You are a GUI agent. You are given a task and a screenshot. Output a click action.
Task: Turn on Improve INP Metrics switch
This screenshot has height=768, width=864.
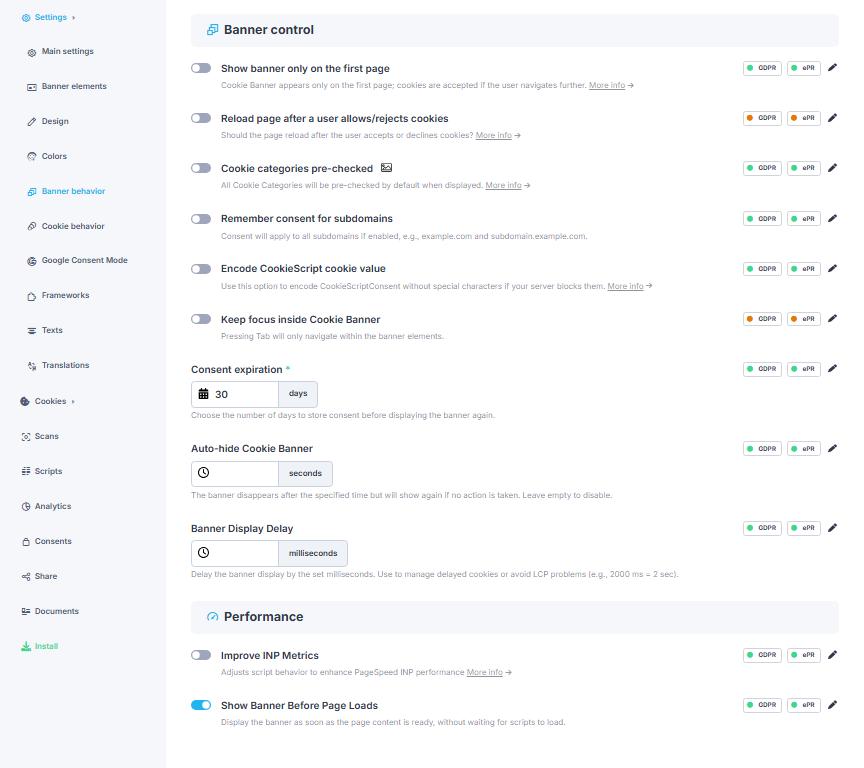pyautogui.click(x=201, y=655)
